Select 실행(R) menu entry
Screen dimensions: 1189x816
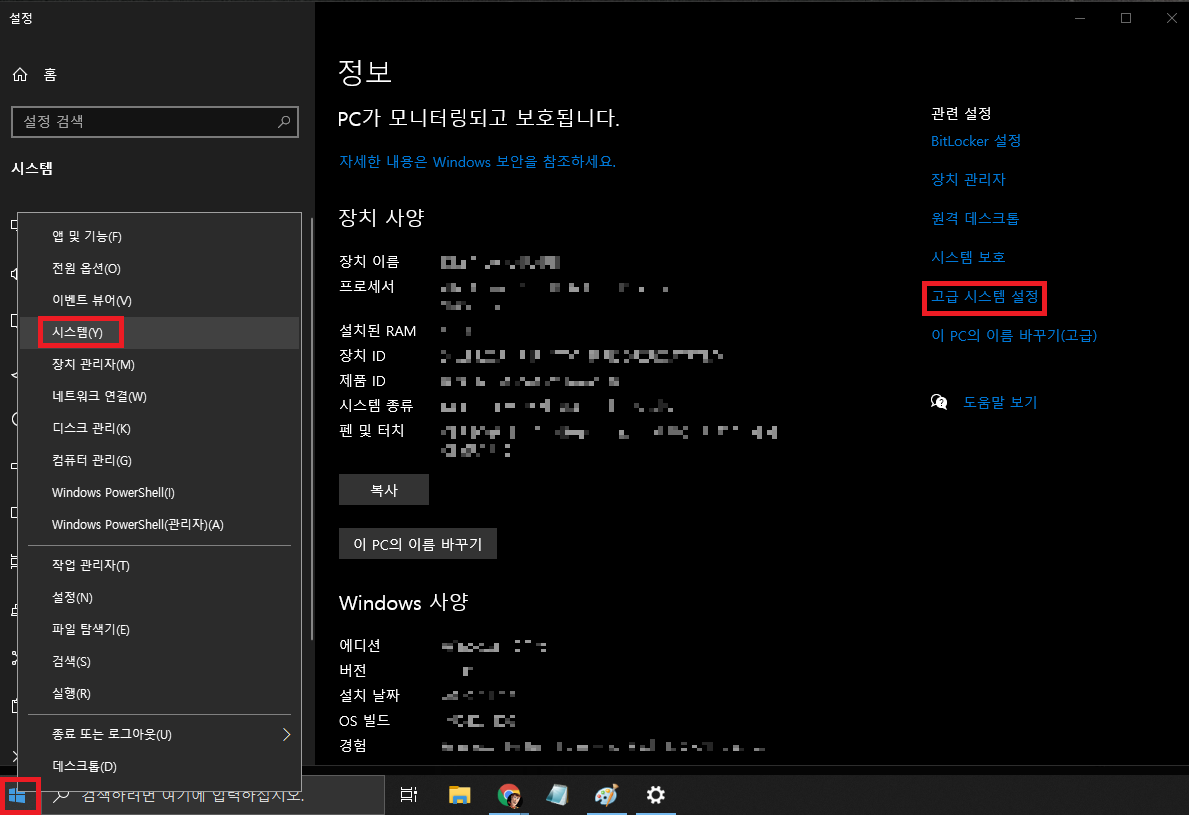coord(159,693)
